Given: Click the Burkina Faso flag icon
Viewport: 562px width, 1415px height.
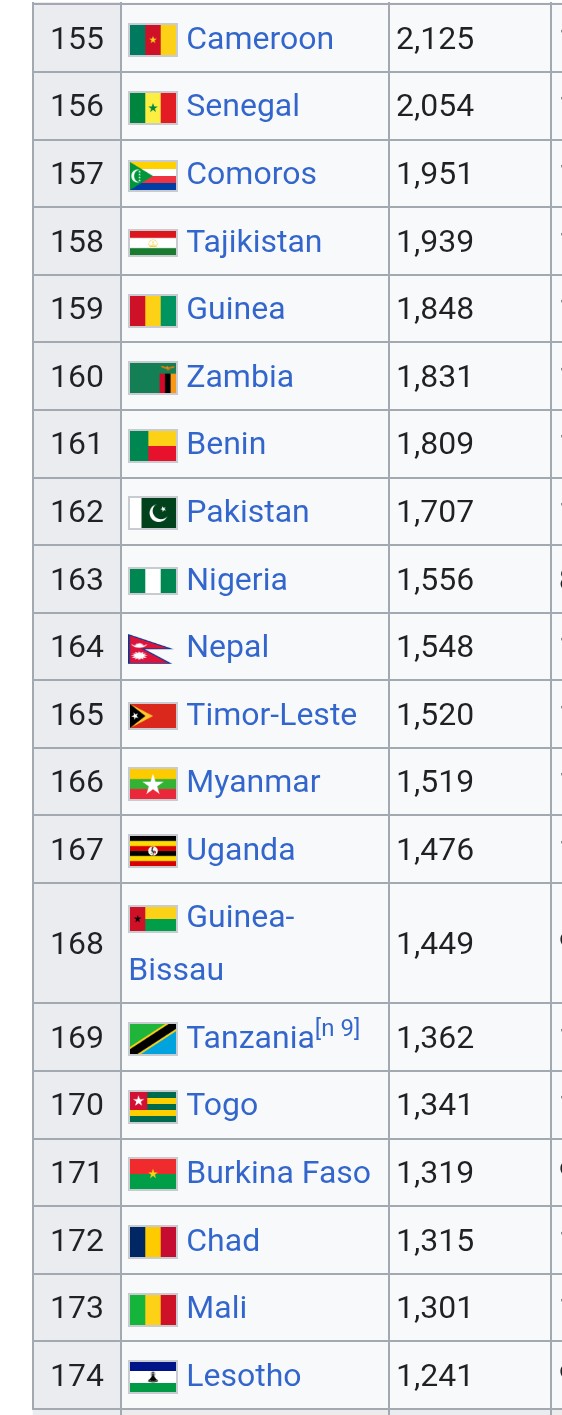Looking at the screenshot, I should [153, 1173].
